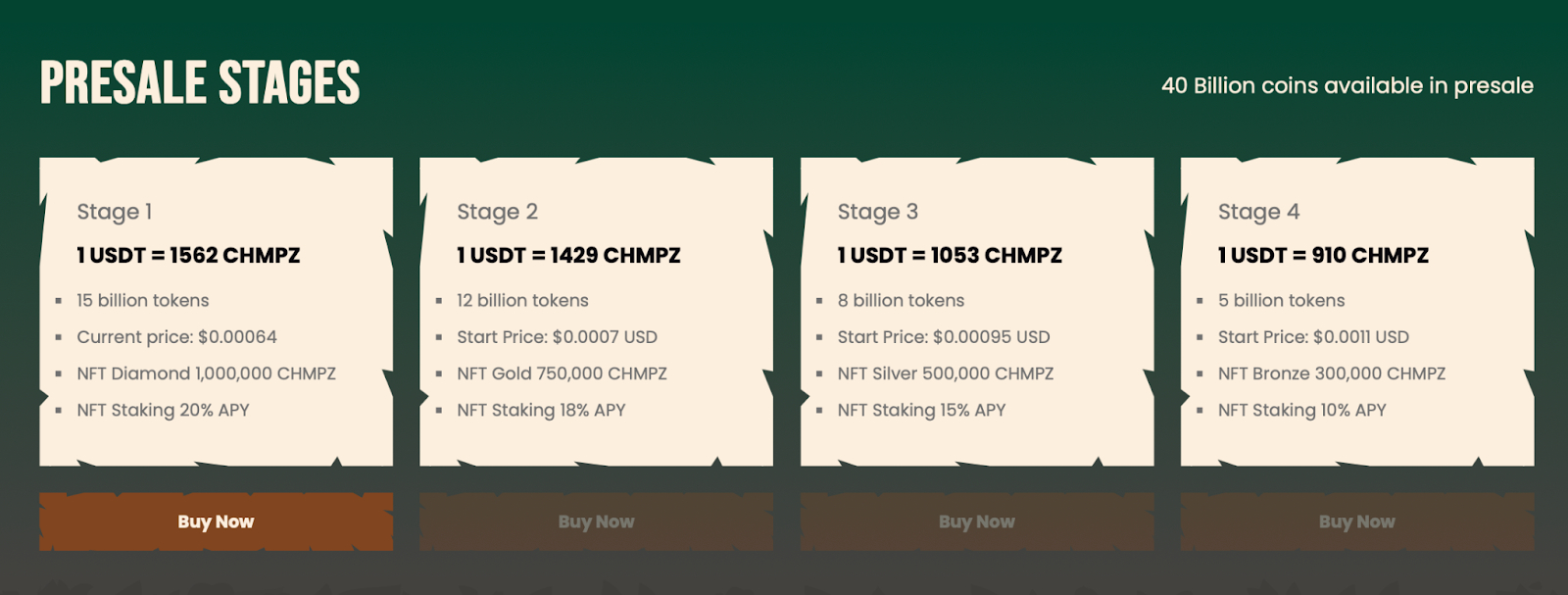Click the Stage 1 Buy Now button
Viewport: 1568px width, 595px height.
216,521
